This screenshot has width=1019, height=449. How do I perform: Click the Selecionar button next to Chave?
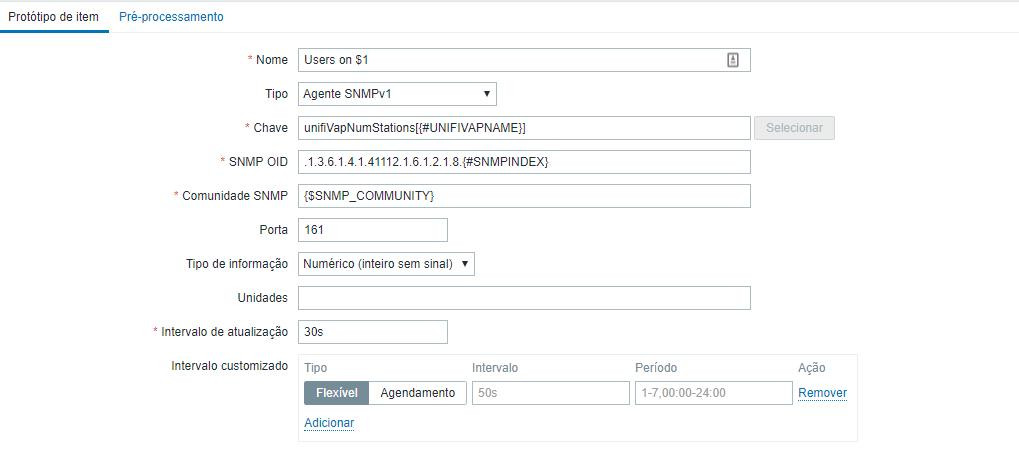(x=794, y=128)
